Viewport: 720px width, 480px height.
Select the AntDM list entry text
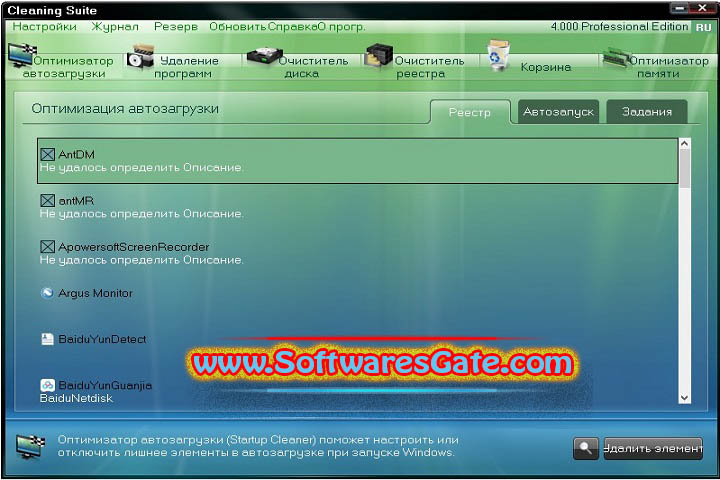[x=76, y=155]
